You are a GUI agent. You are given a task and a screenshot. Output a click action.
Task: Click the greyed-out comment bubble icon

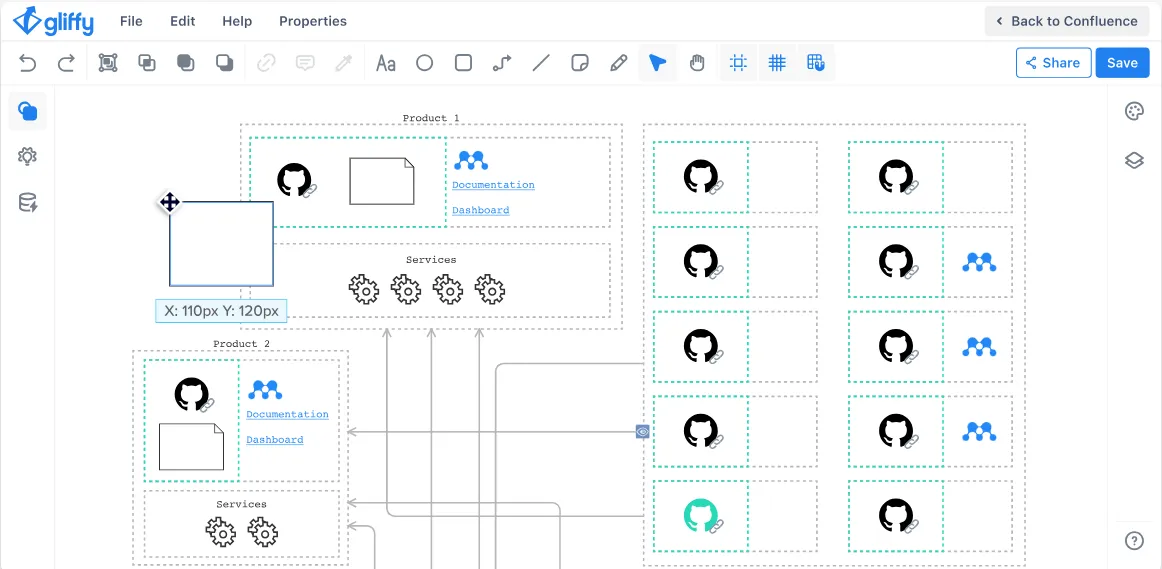[305, 63]
